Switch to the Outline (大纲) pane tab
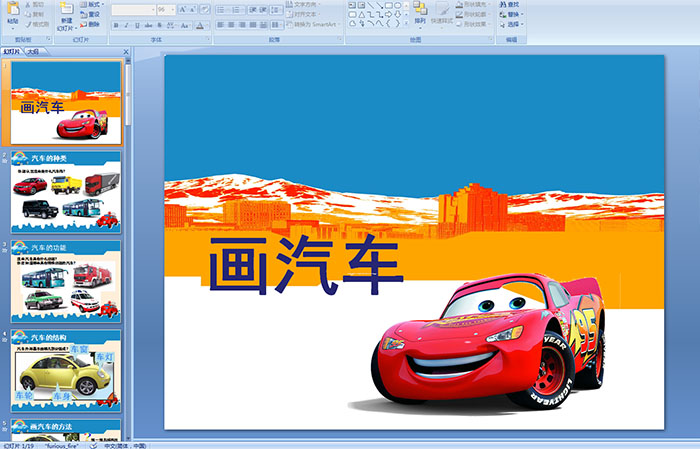Viewport: 700px width, 449px height. pyautogui.click(x=33, y=51)
